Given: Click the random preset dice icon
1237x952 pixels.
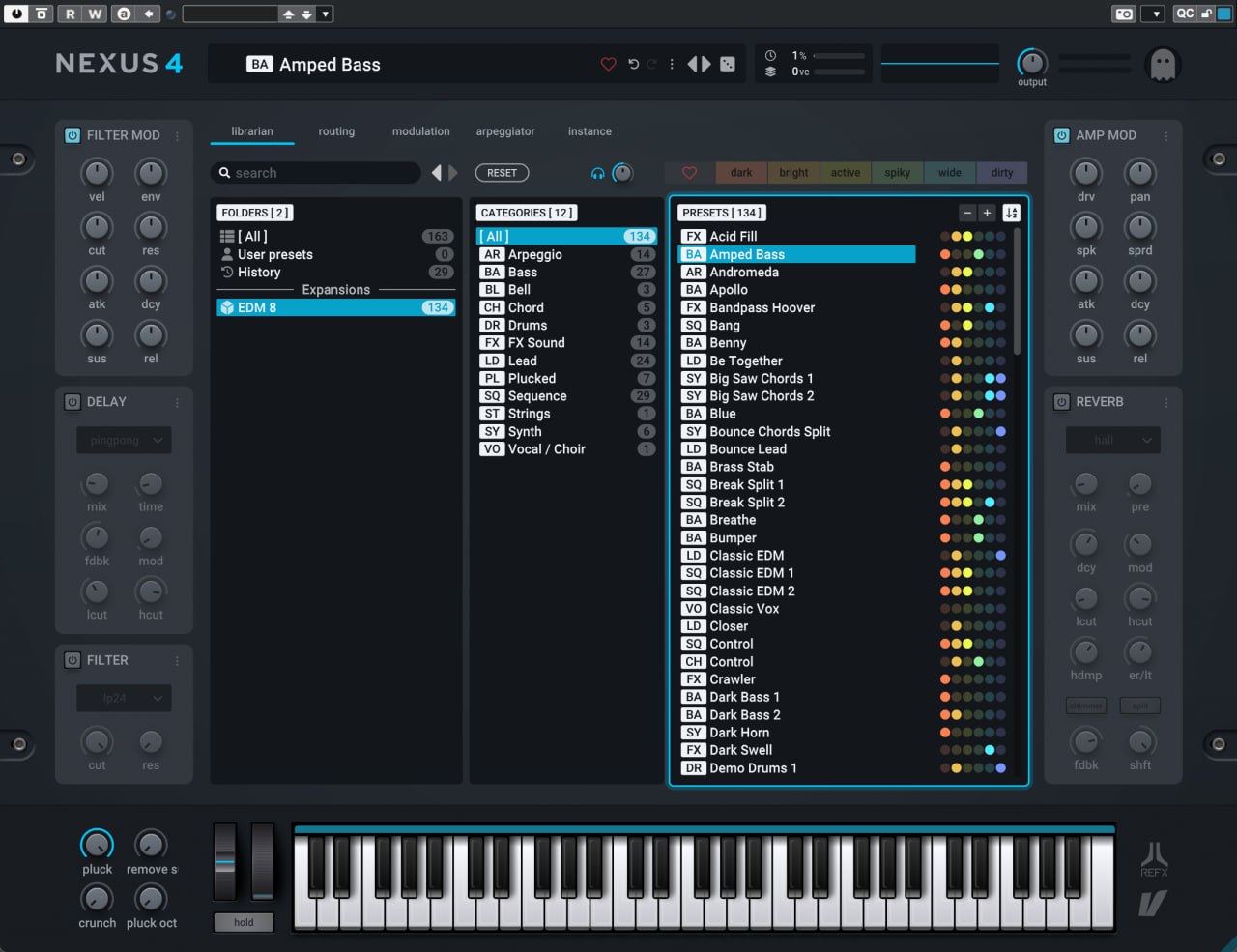Looking at the screenshot, I should (x=728, y=64).
